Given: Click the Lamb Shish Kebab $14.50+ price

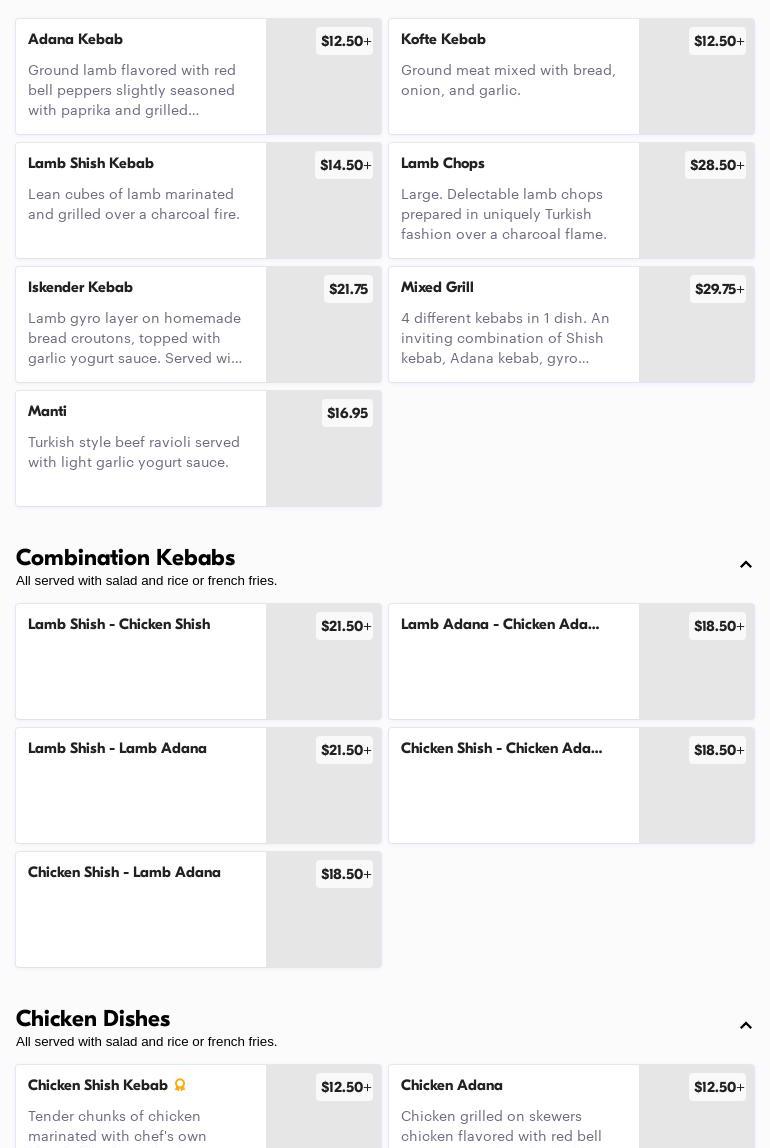Looking at the screenshot, I should pos(345,165).
